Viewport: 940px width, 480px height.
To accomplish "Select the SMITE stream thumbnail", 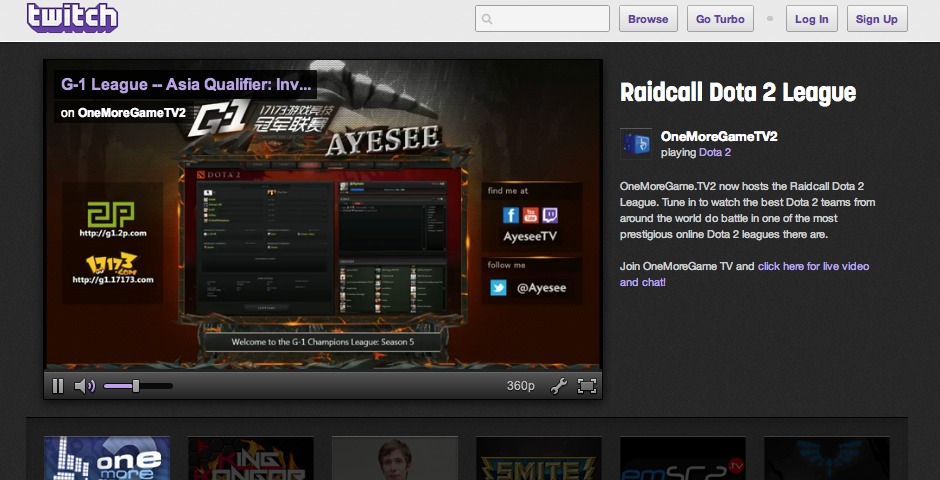I will pos(539,458).
